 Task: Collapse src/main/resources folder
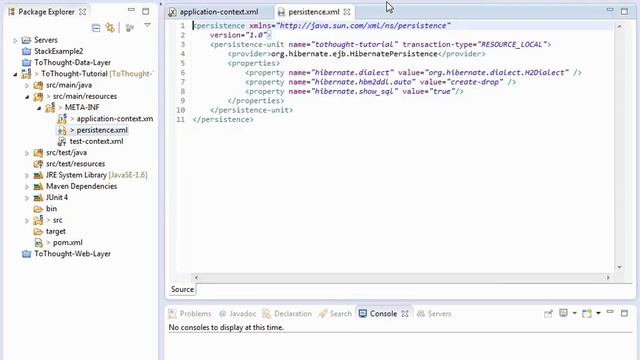click(27, 97)
